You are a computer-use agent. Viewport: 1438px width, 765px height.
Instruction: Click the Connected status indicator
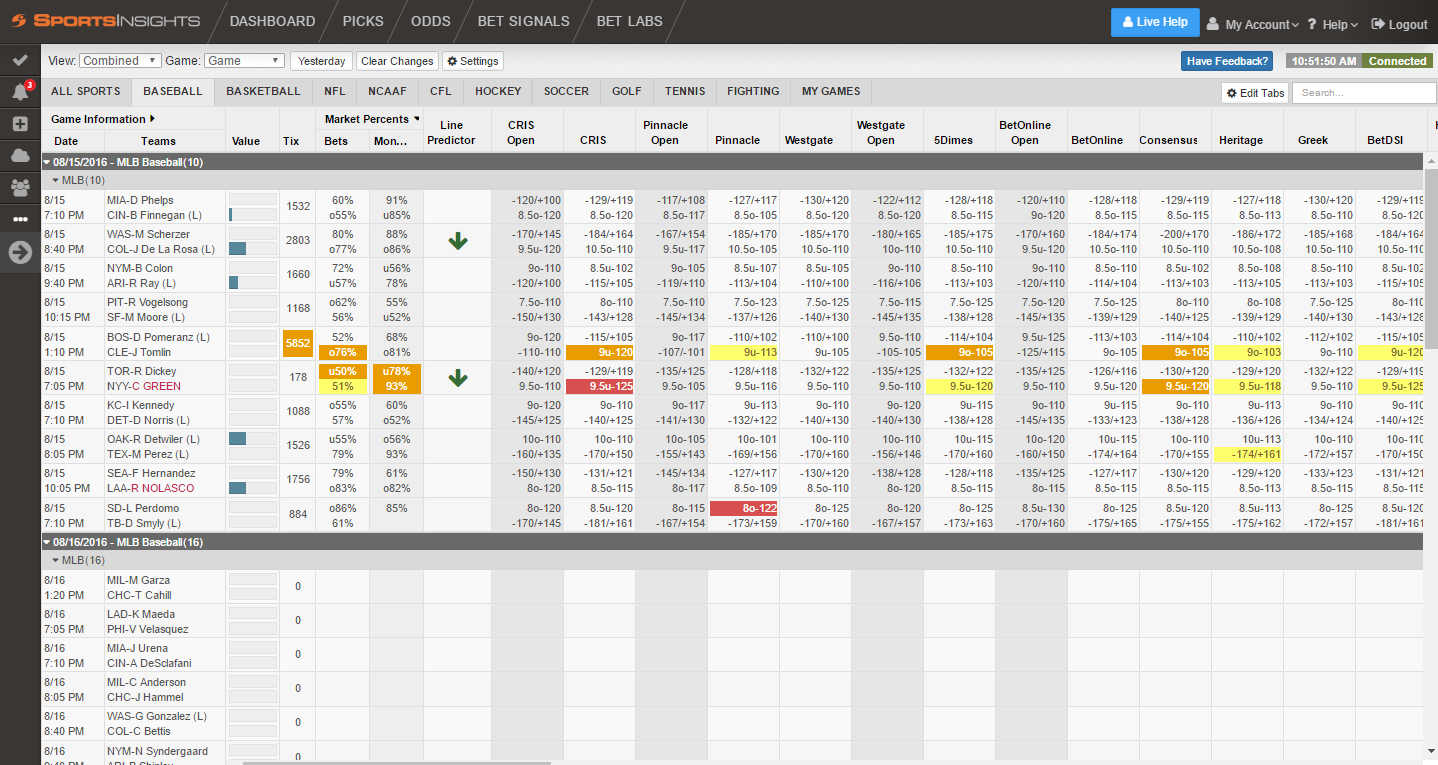click(1397, 61)
